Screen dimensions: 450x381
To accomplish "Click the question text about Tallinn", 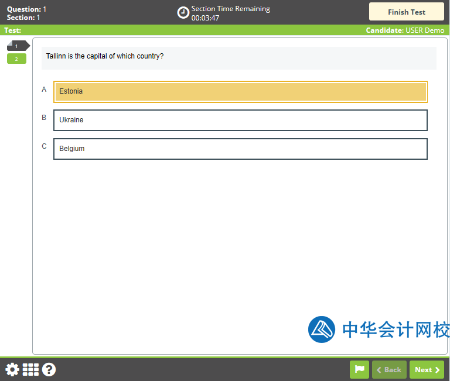I will pos(105,56).
